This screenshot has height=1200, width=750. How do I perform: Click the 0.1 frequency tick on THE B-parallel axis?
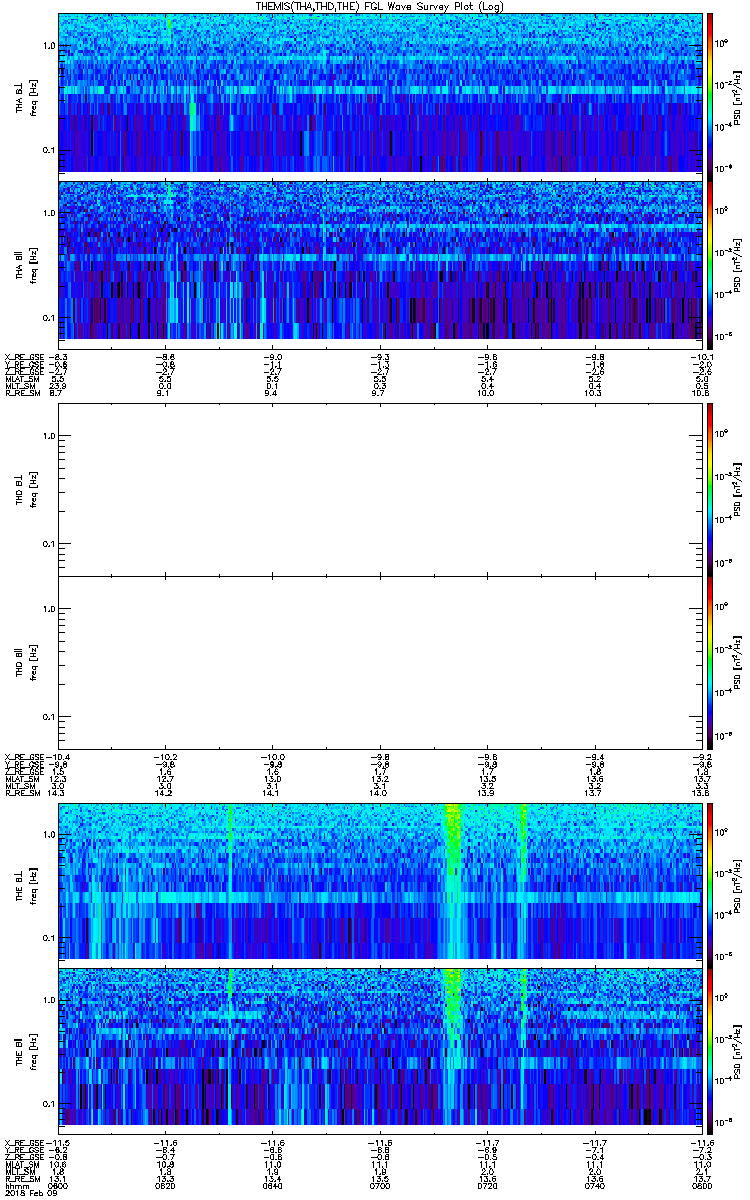(x=49, y=1103)
